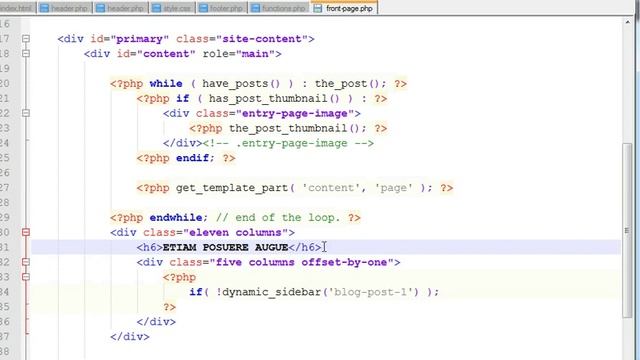
Task: Click the "primary" id value
Action: point(140,39)
